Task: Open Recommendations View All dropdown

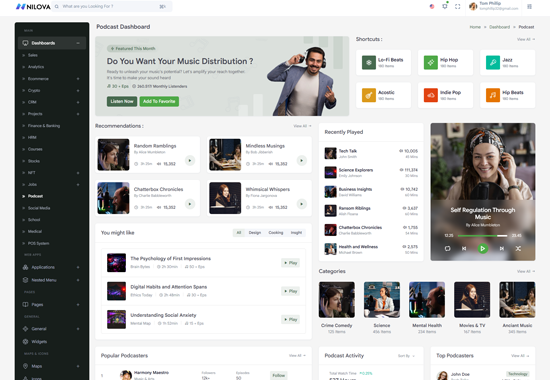Action: pyautogui.click(x=302, y=126)
